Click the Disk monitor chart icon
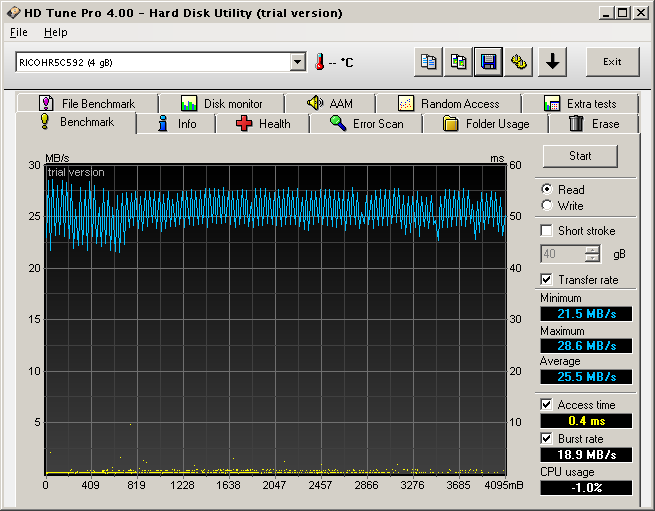This screenshot has width=655, height=511. pyautogui.click(x=189, y=103)
